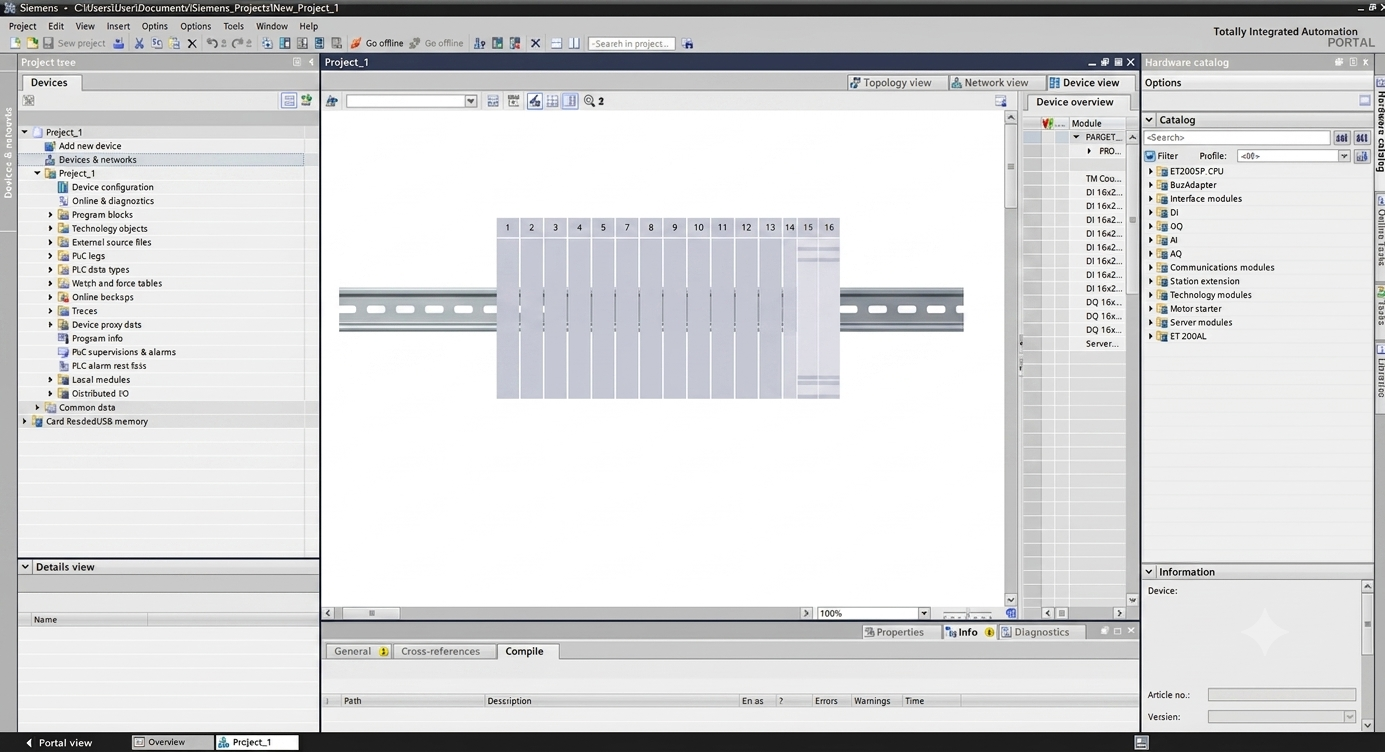The width and height of the screenshot is (1385, 752).
Task: Toggle the highlighted pencil button in the device view toolbar
Action: coord(535,101)
